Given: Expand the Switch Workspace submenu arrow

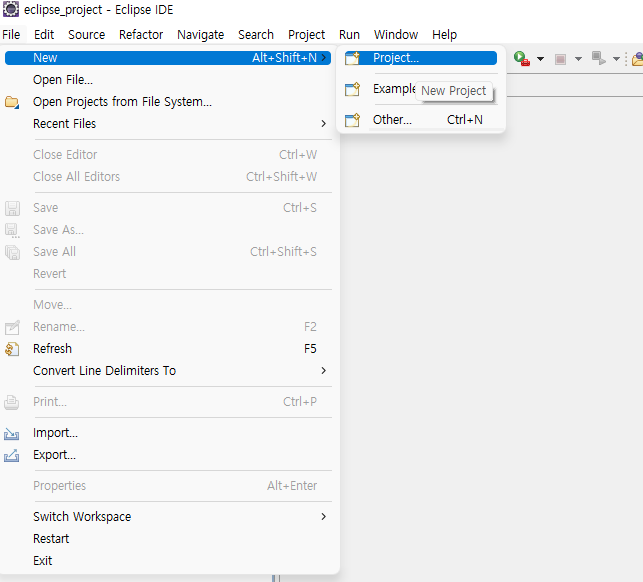Looking at the screenshot, I should tap(324, 517).
